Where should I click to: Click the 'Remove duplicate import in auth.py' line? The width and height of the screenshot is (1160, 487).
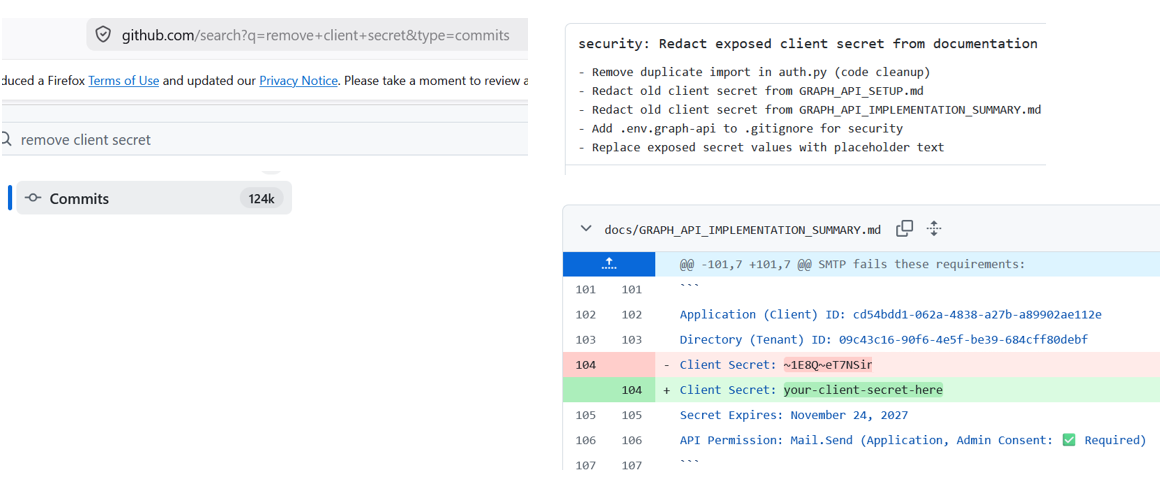(754, 73)
